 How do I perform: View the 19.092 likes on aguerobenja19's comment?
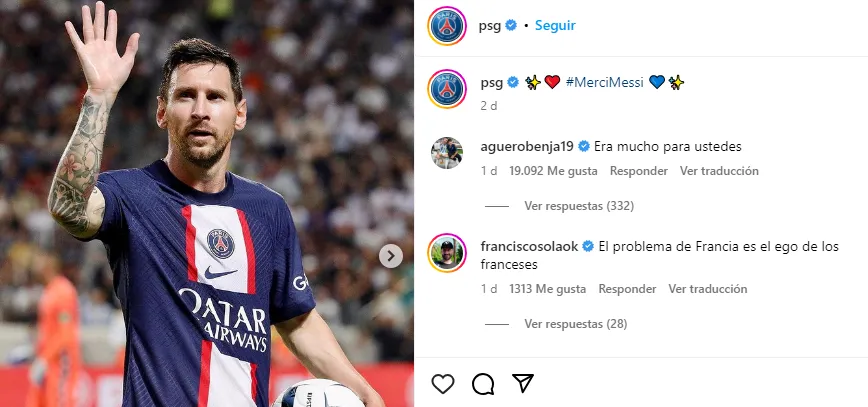tap(553, 171)
